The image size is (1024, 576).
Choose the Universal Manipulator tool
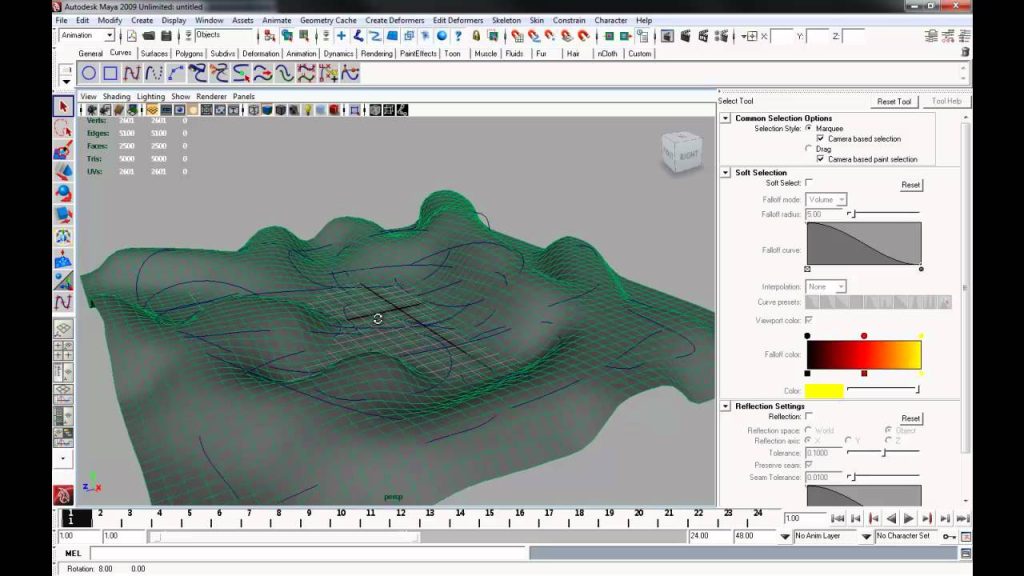pos(63,237)
